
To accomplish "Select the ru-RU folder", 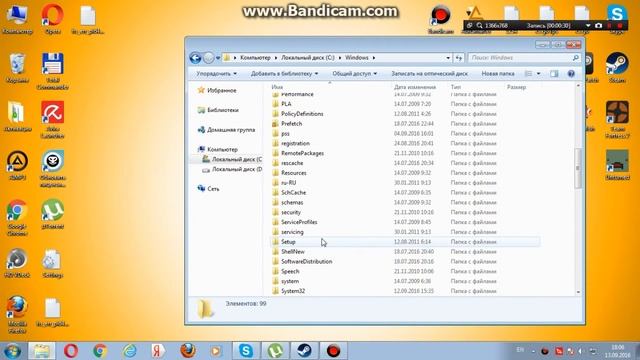I will pos(288,183).
